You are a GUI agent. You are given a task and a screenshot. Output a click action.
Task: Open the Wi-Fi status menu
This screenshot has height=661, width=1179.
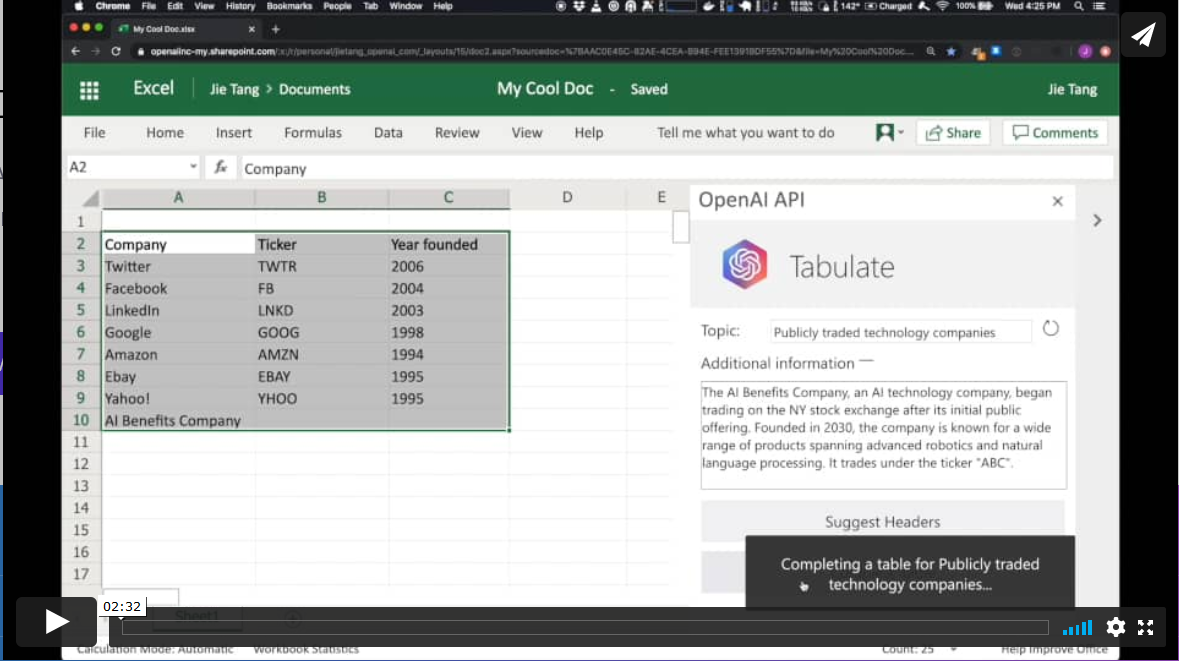coord(942,6)
